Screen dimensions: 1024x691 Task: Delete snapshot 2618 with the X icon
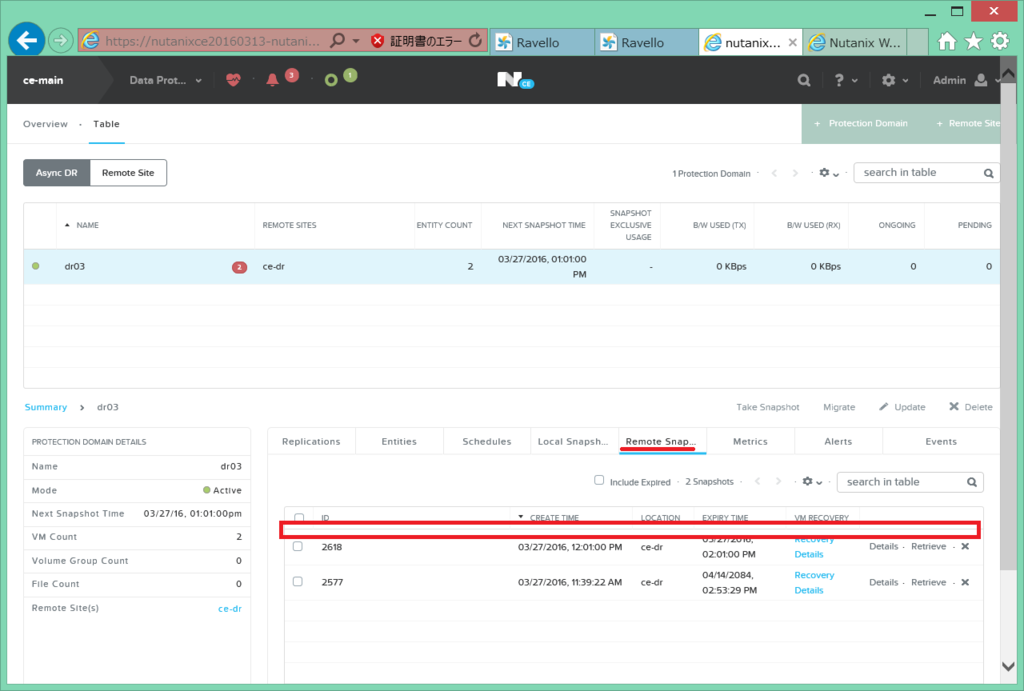point(965,547)
